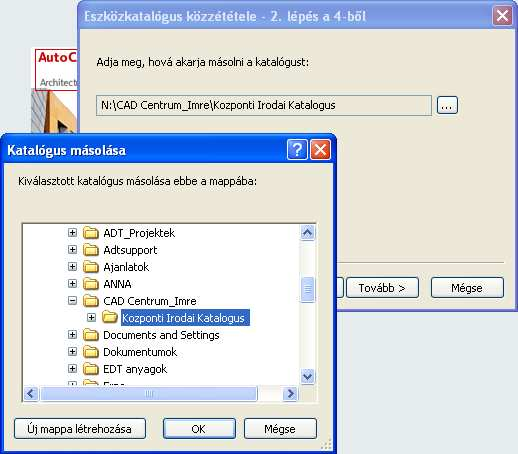Click the Adtsupport folder icon
Viewport: 518px width, 454px height.
coord(91,250)
